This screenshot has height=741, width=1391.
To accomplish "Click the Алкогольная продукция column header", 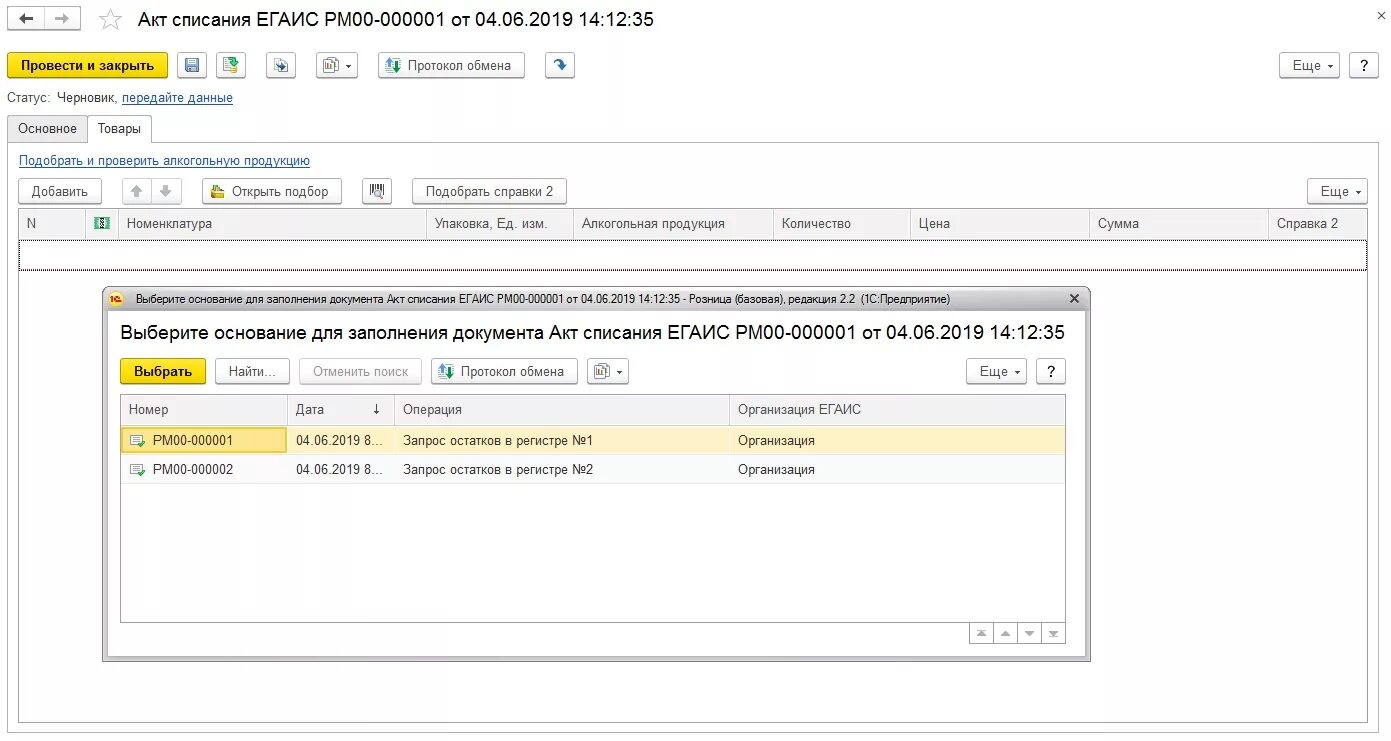I will [673, 224].
